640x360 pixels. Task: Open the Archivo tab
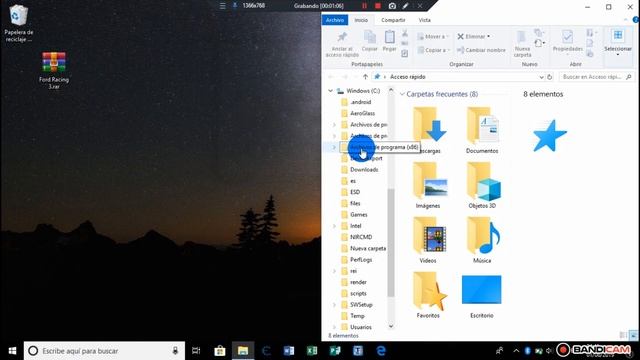[335, 20]
